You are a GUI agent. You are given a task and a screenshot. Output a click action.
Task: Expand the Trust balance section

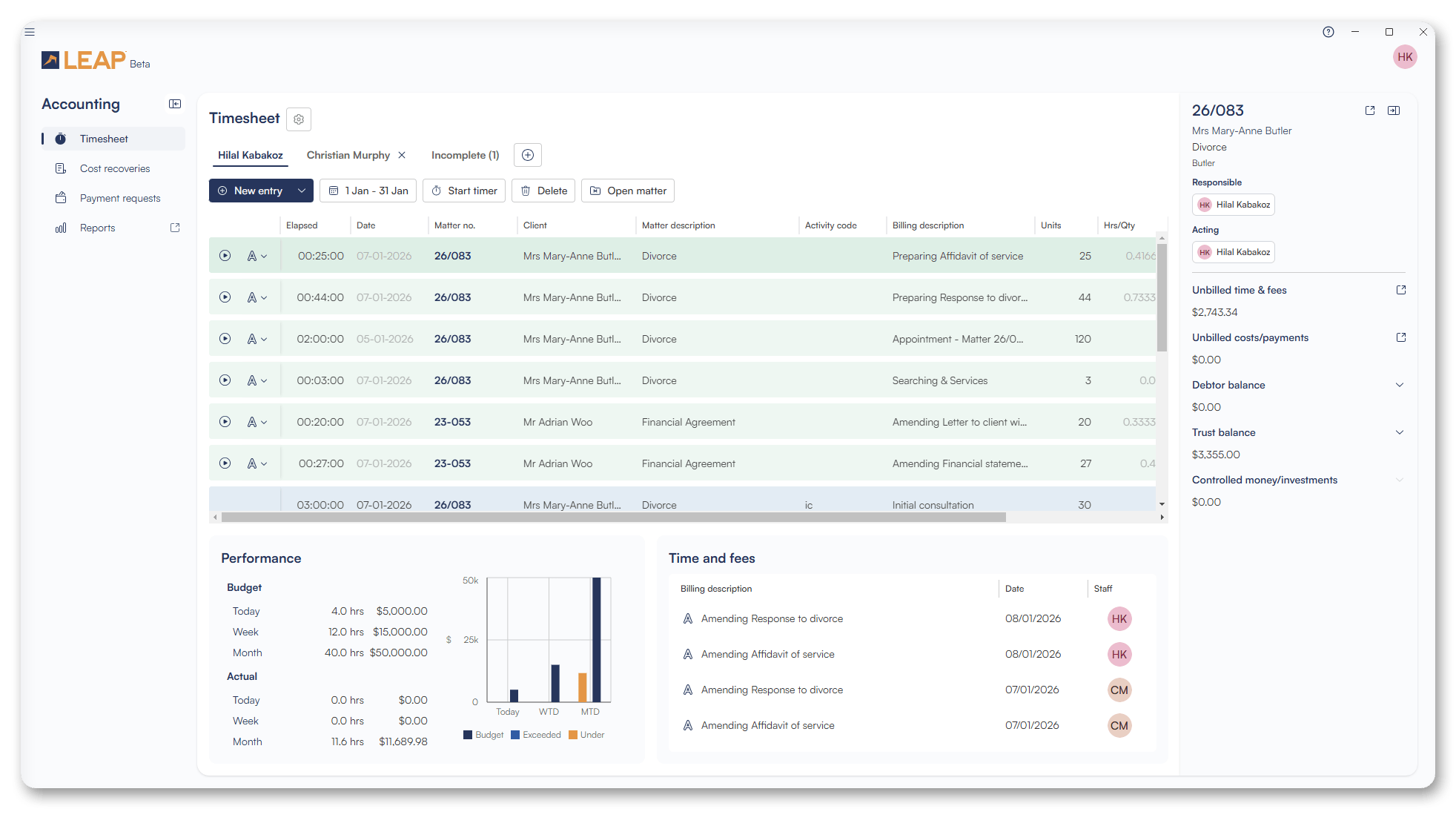point(1400,432)
